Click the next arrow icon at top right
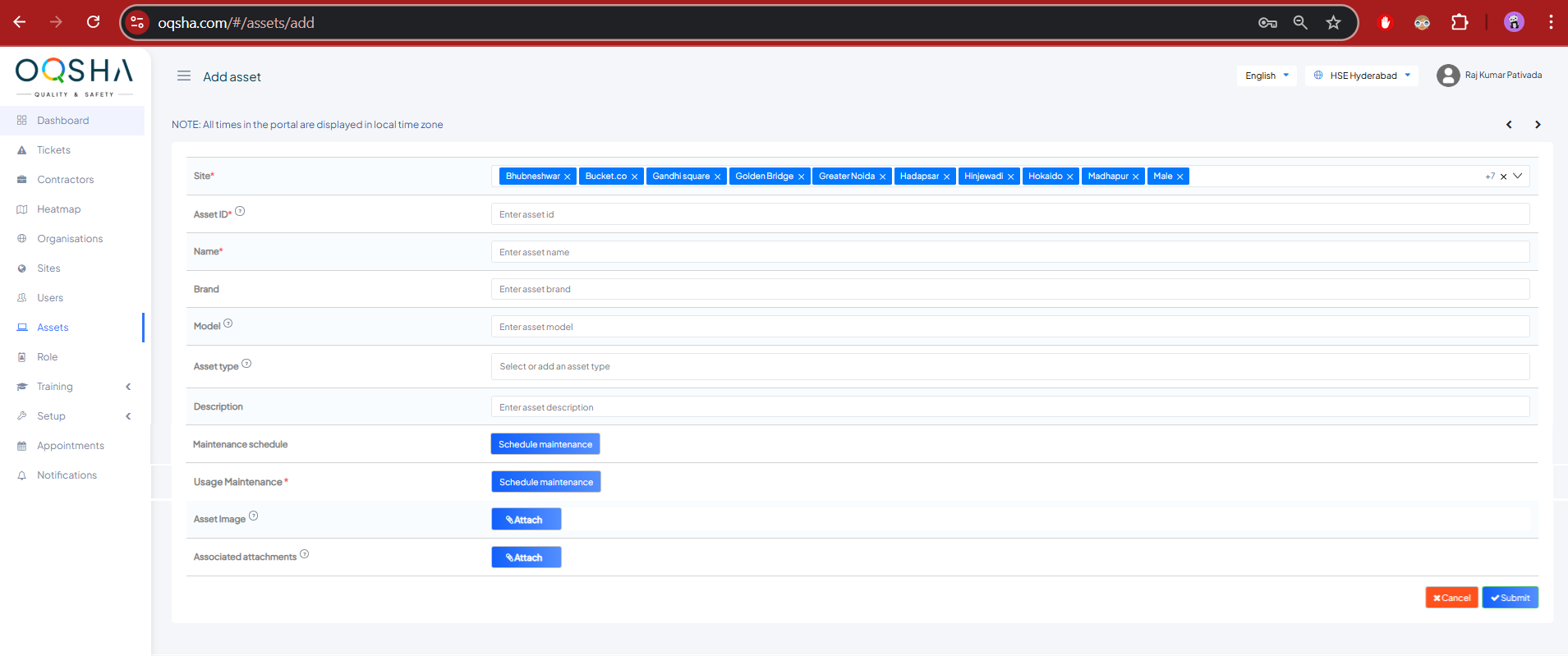This screenshot has width=1568, height=656. tap(1538, 125)
